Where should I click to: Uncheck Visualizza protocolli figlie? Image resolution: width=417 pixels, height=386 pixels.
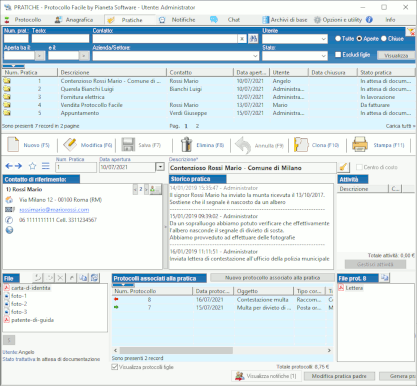(x=115, y=367)
